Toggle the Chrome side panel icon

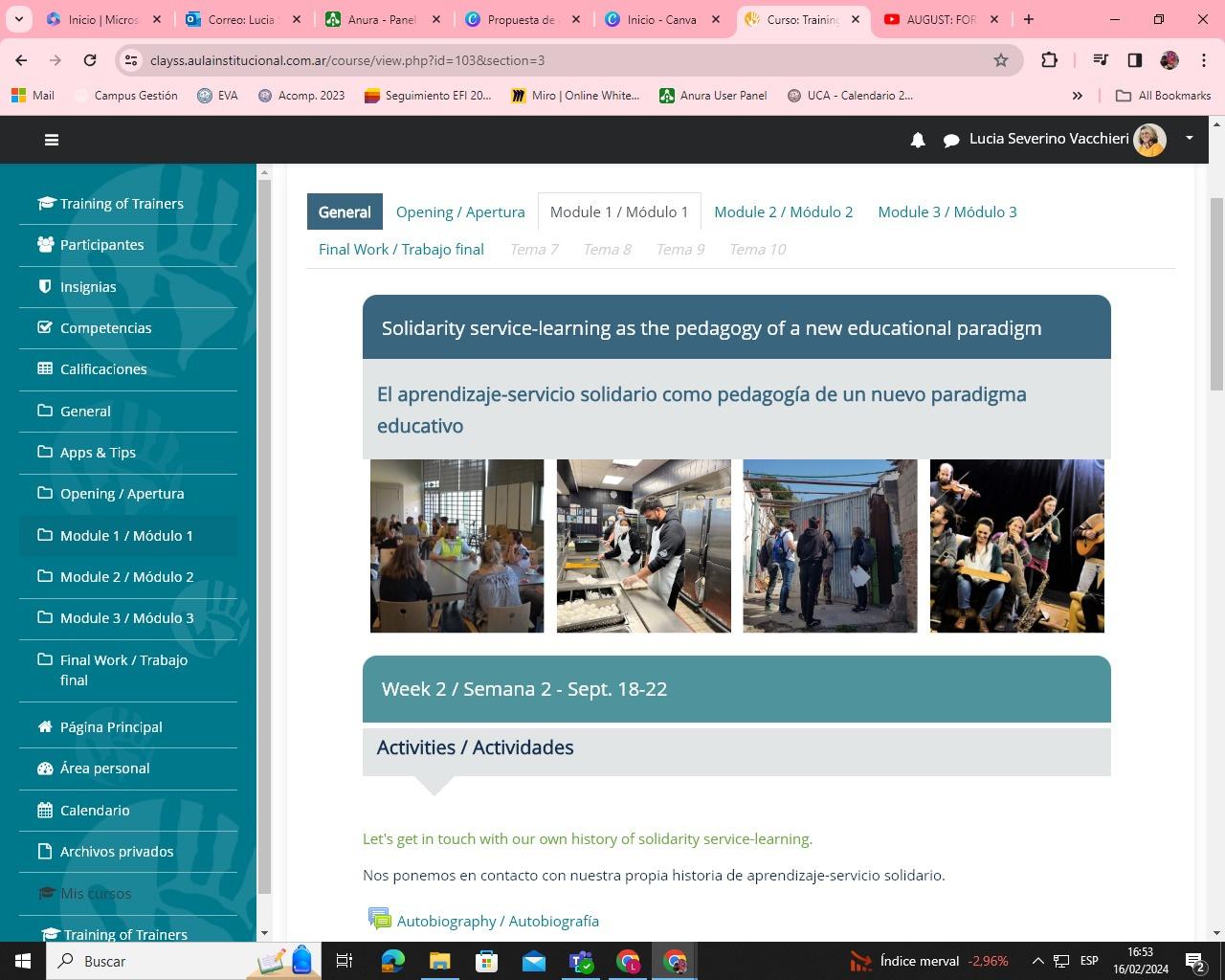[x=1135, y=60]
